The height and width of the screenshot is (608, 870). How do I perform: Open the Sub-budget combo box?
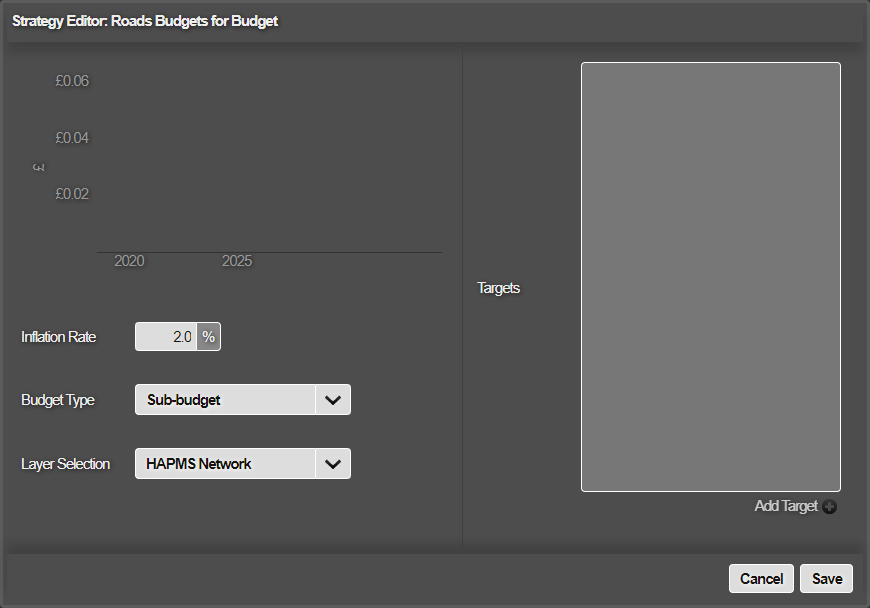tap(242, 399)
